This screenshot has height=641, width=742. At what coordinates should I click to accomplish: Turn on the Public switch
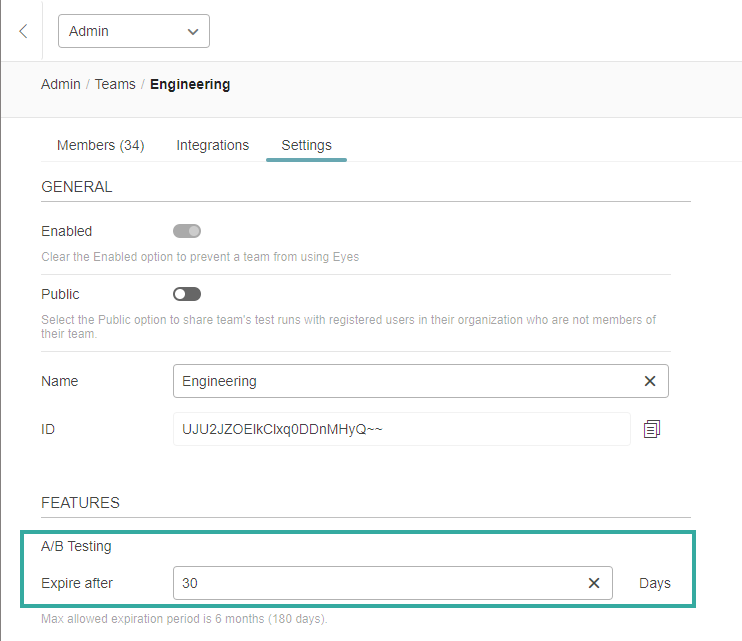pos(187,294)
